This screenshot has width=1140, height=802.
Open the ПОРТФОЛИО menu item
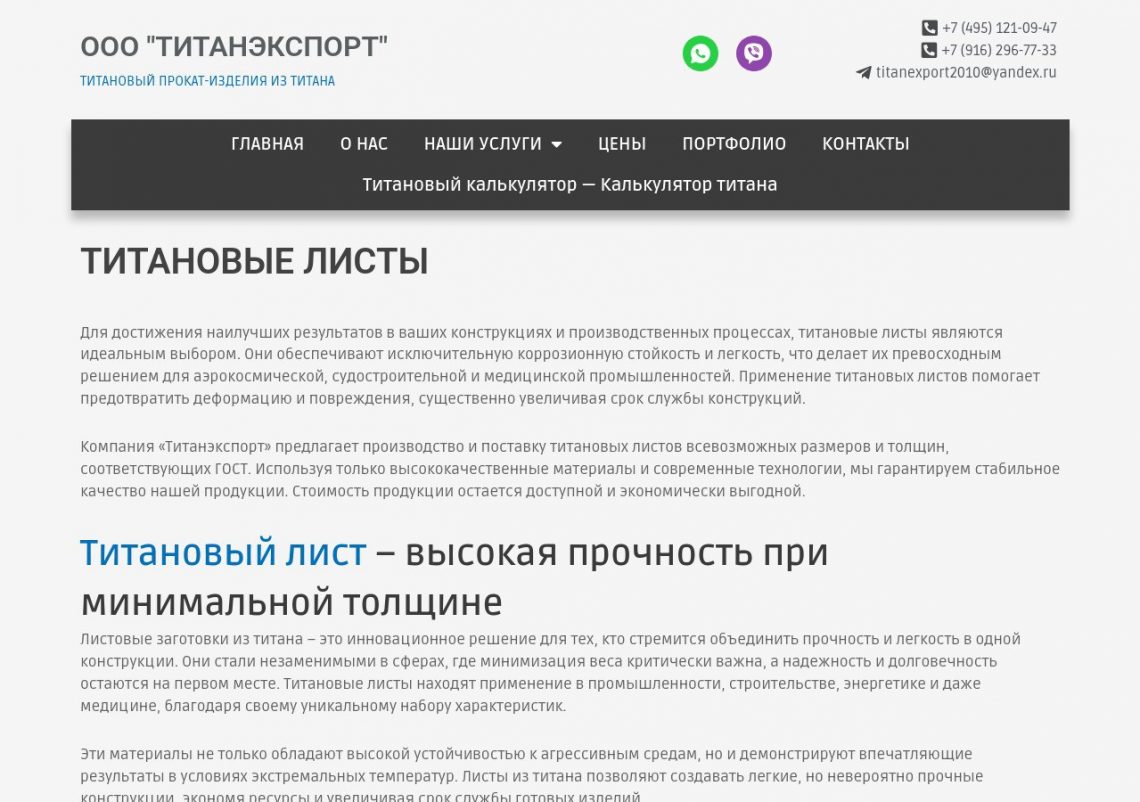734,144
